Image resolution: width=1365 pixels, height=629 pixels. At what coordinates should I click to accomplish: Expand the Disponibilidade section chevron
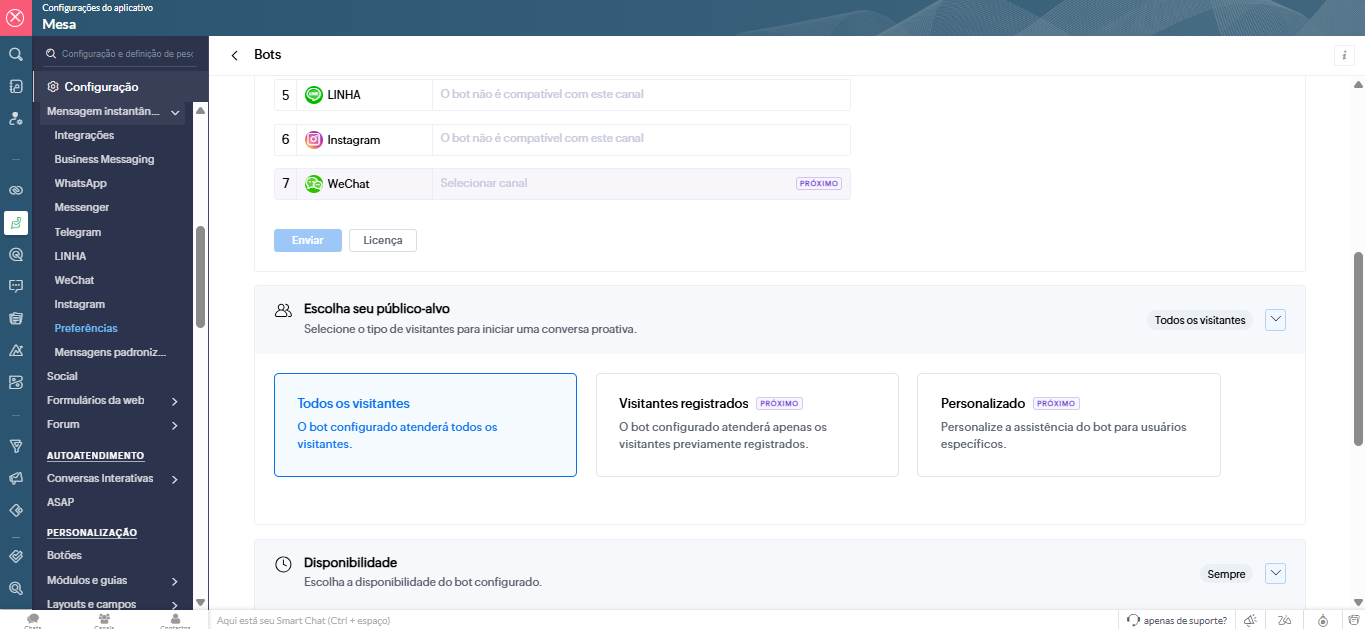(1275, 574)
